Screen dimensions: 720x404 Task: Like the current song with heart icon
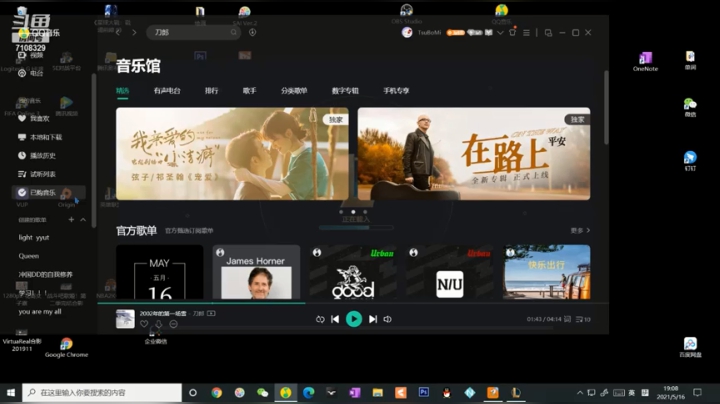pos(144,324)
